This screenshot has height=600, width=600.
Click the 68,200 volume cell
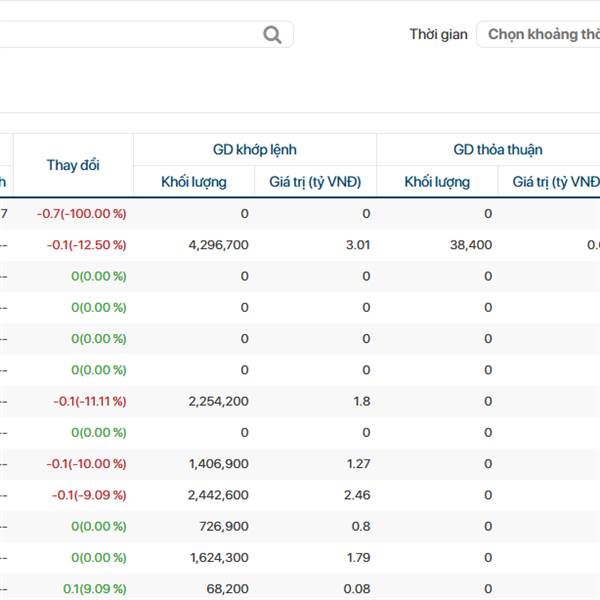[x=227, y=589]
